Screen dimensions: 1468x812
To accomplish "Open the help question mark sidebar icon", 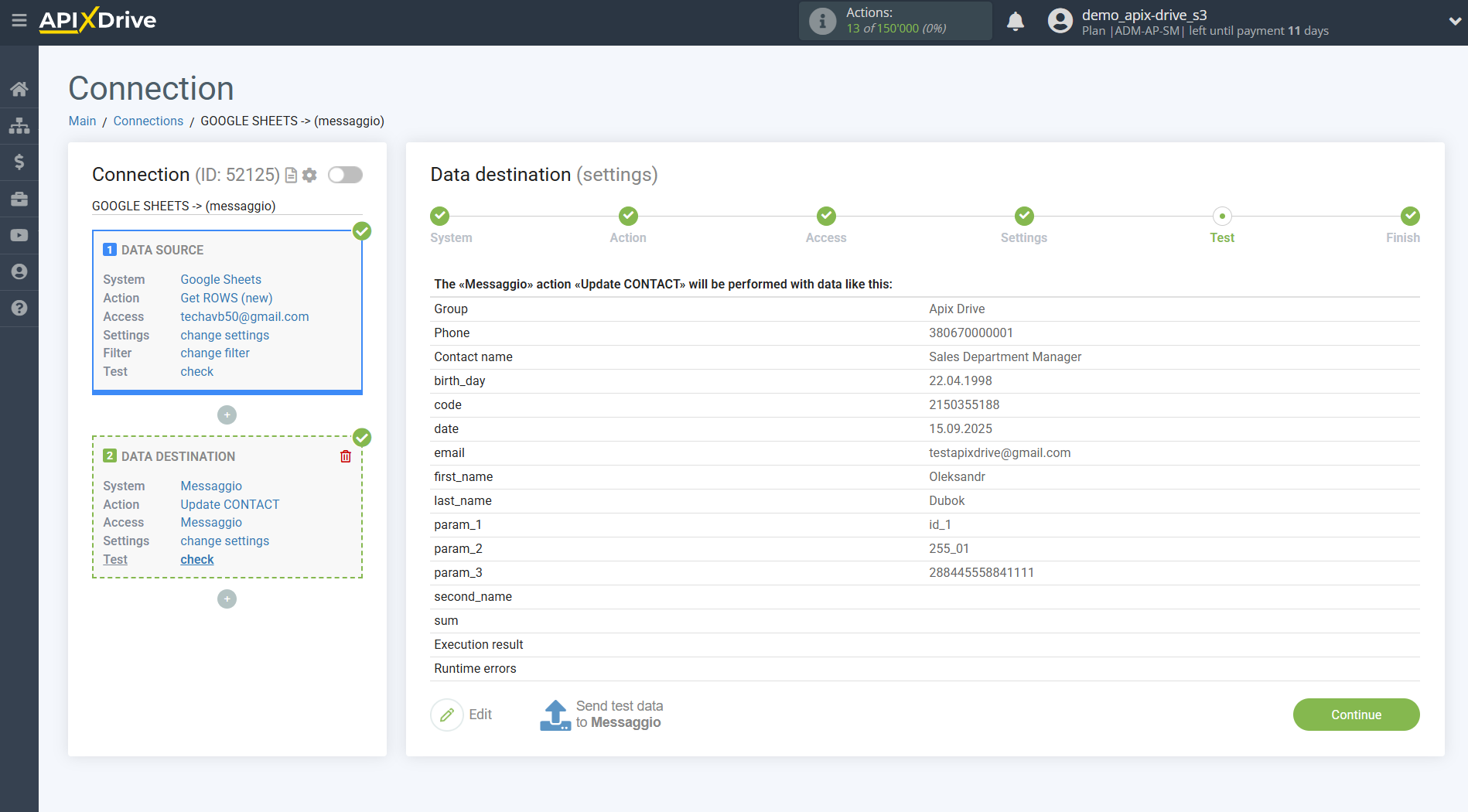I will click(19, 308).
